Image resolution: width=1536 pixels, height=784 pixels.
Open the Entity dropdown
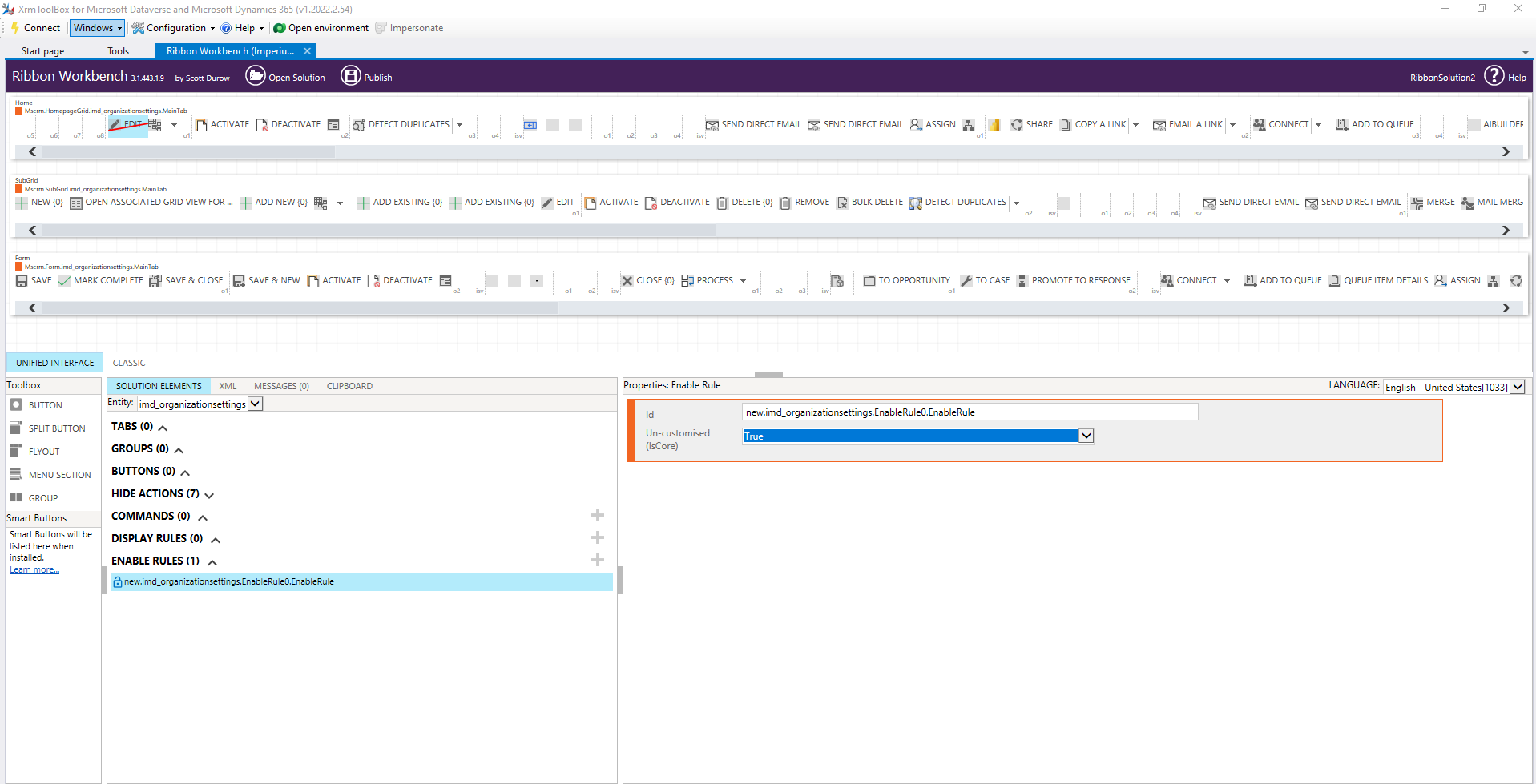point(256,404)
